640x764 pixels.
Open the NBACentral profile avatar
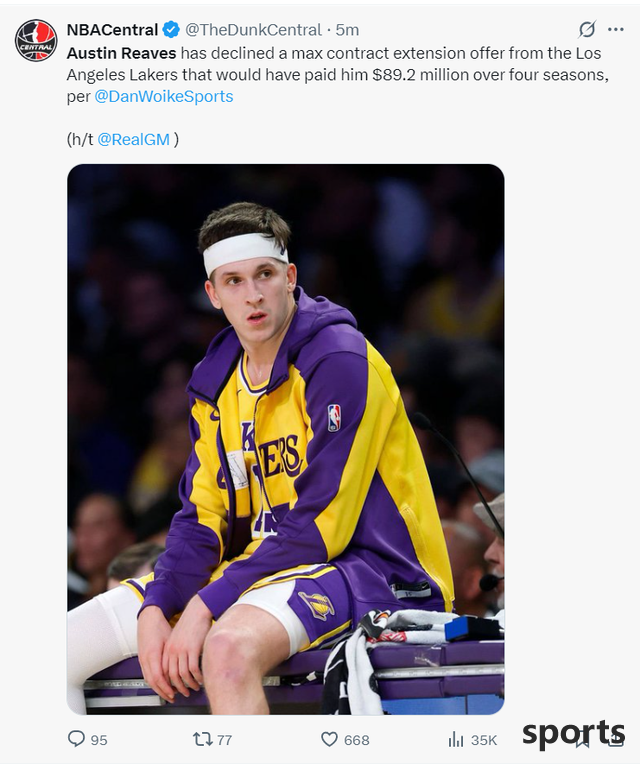click(36, 40)
